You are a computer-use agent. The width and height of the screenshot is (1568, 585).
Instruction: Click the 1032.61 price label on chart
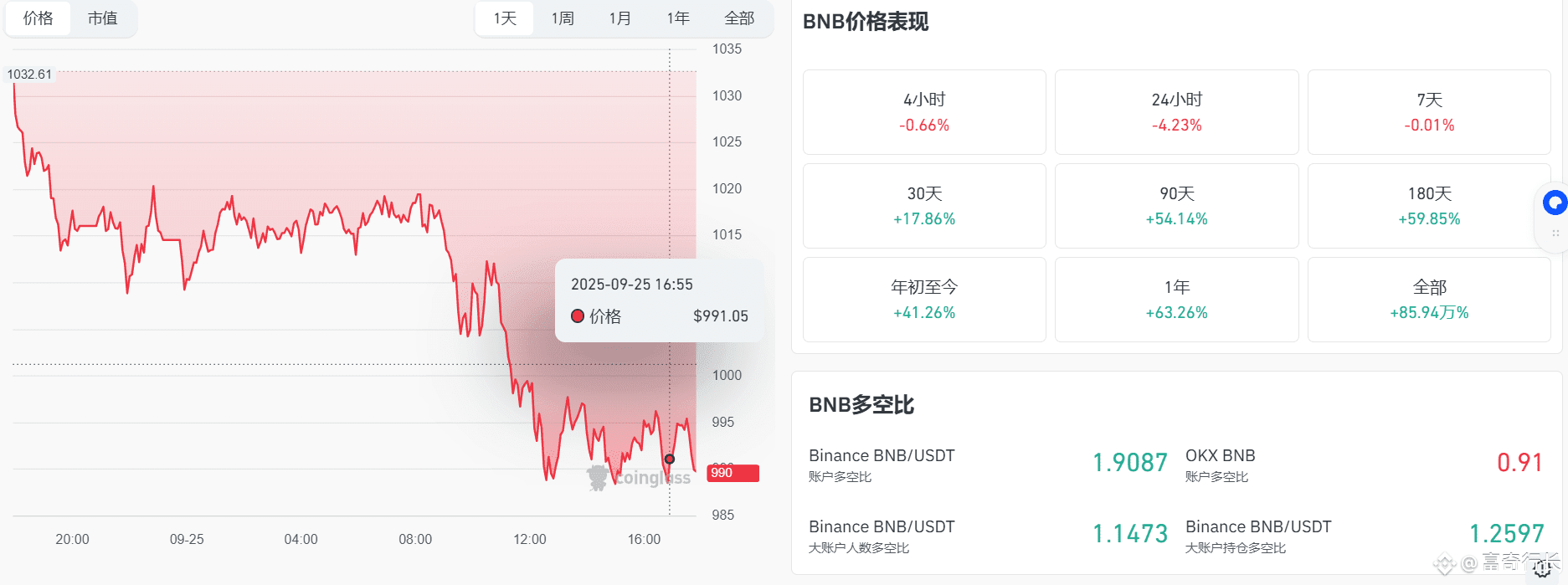(x=30, y=74)
